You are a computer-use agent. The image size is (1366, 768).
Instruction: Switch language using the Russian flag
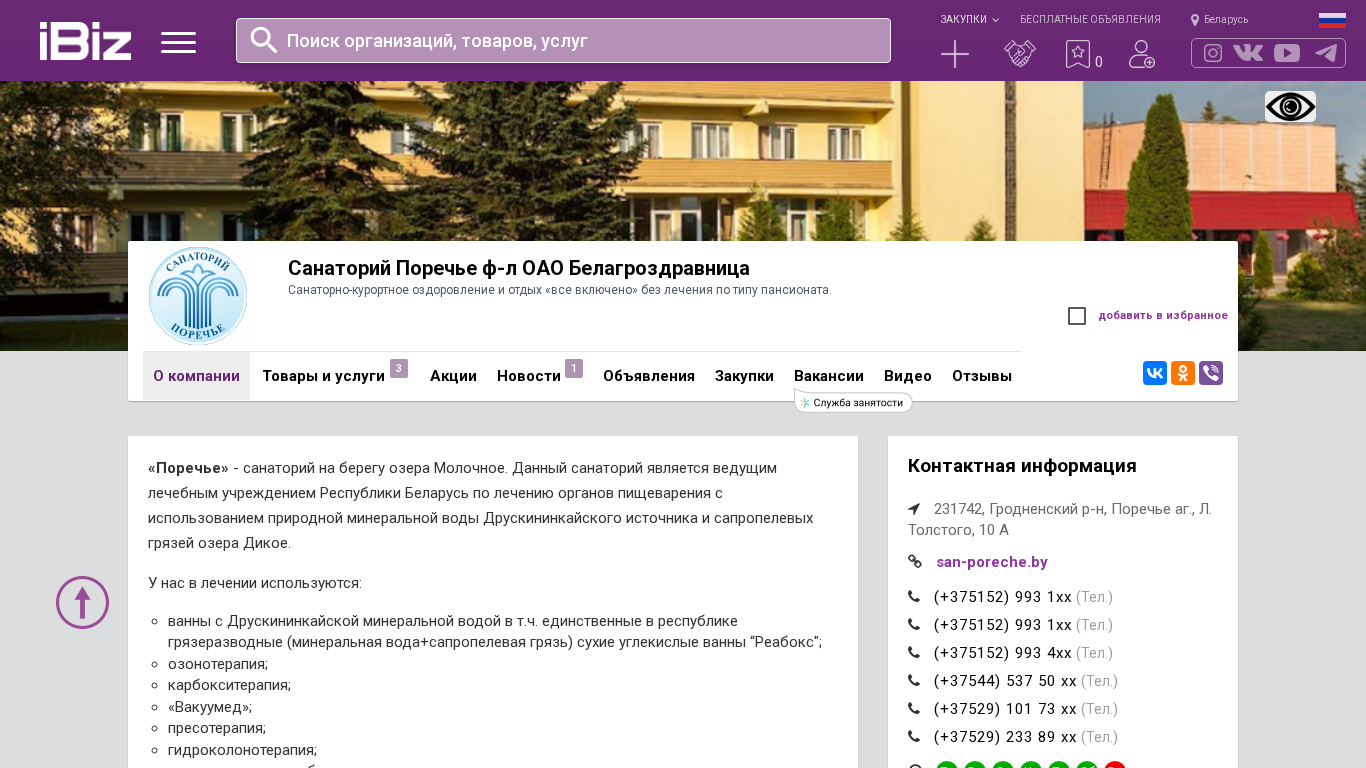(1332, 20)
